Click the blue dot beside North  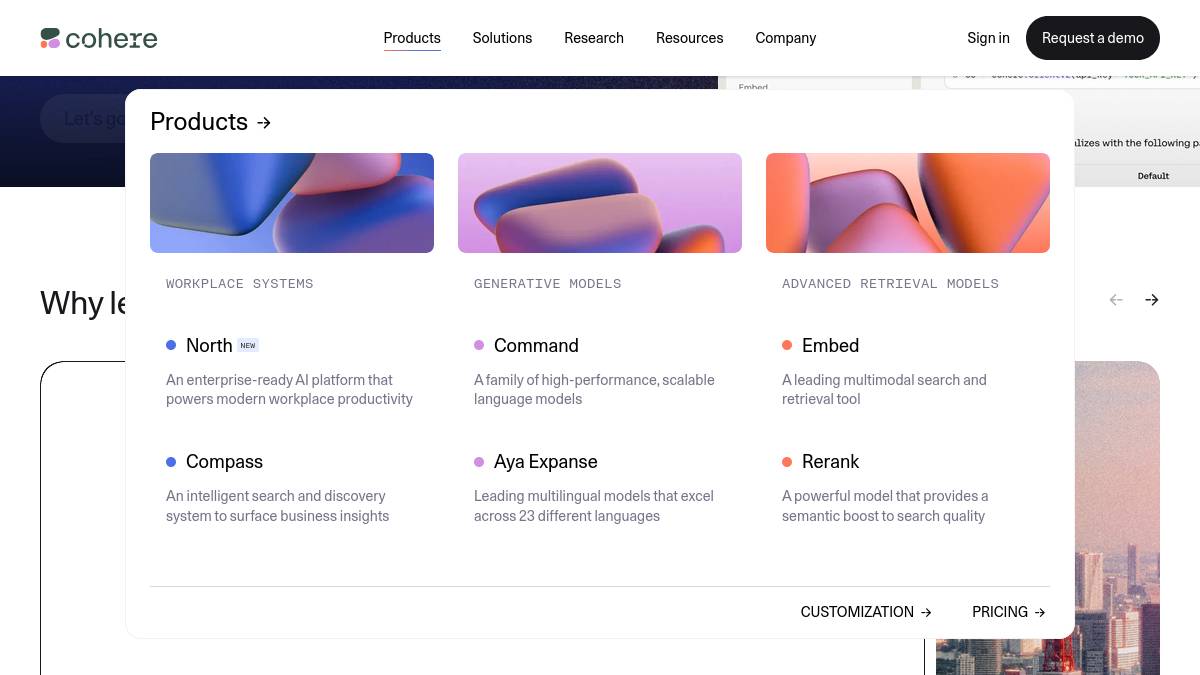[171, 345]
